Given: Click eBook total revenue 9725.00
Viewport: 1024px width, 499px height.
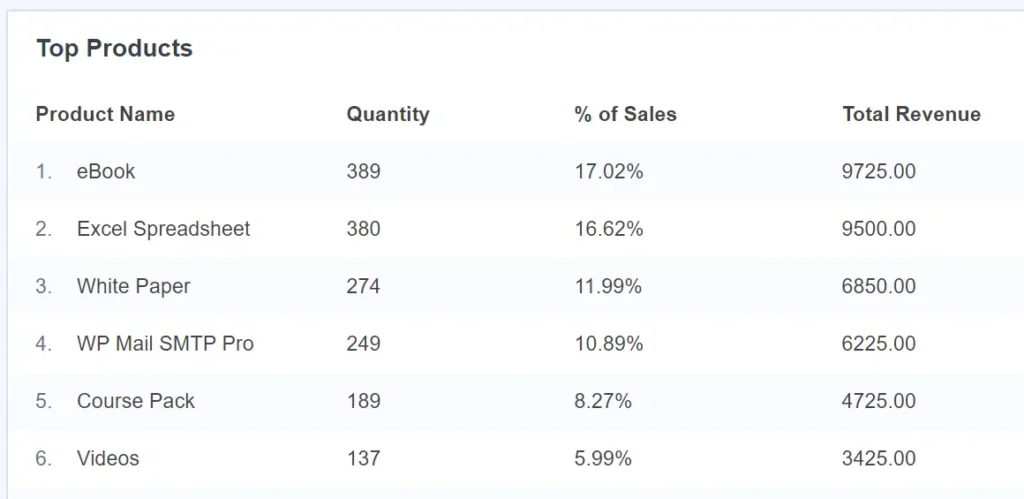Looking at the screenshot, I should click(x=878, y=172).
